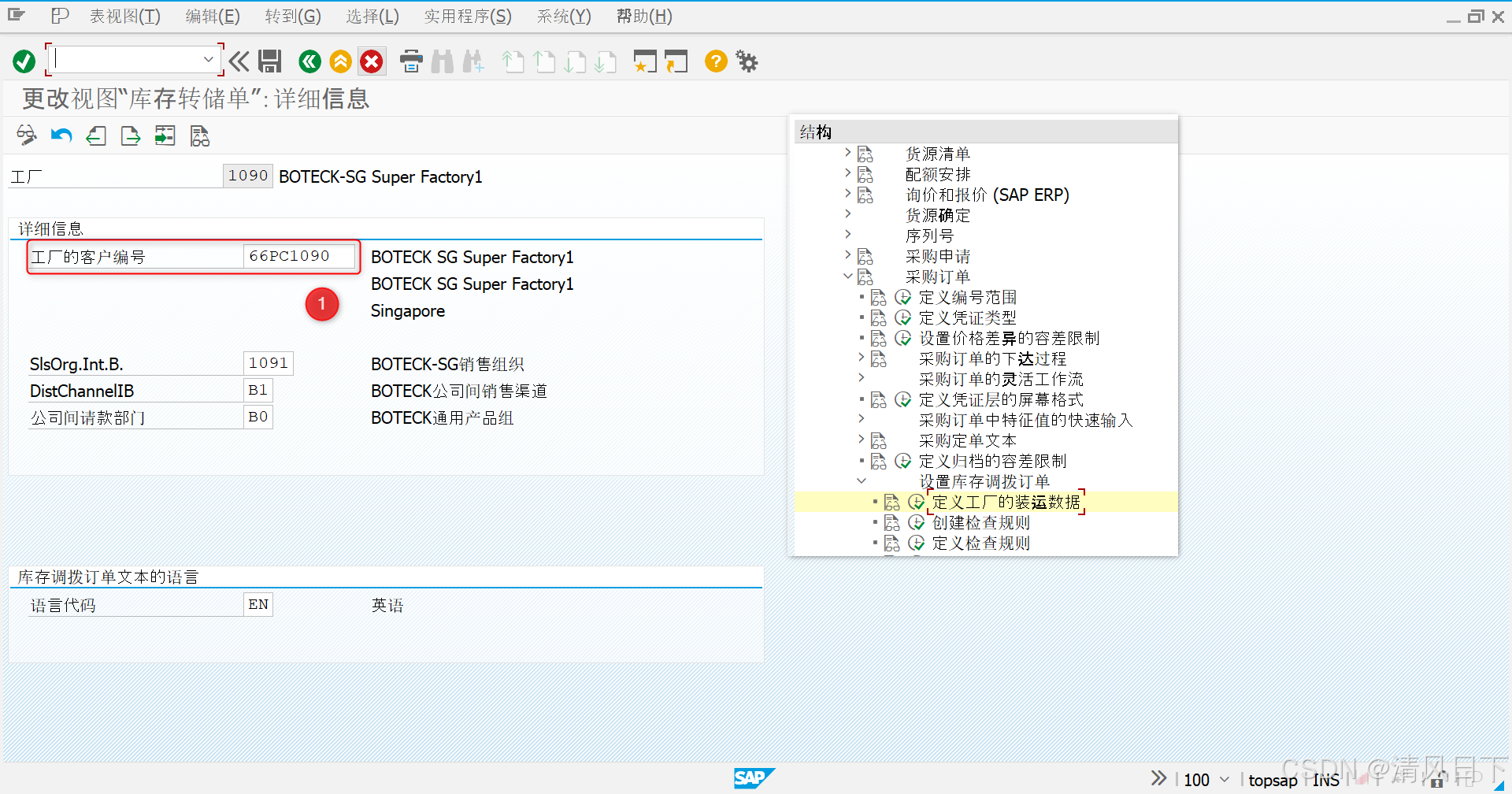1512x794 pixels.
Task: Click the Create New Session icon
Action: 645,61
